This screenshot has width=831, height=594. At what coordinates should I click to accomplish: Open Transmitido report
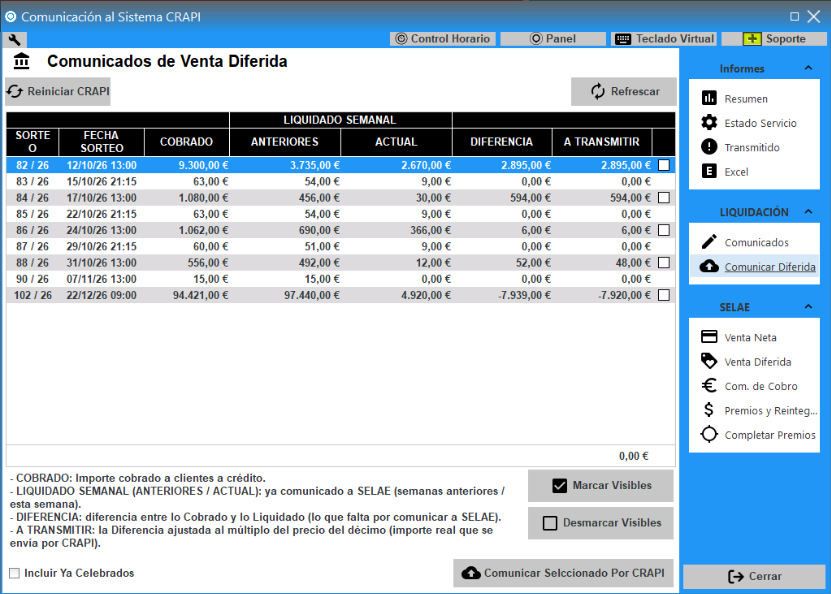coord(752,147)
